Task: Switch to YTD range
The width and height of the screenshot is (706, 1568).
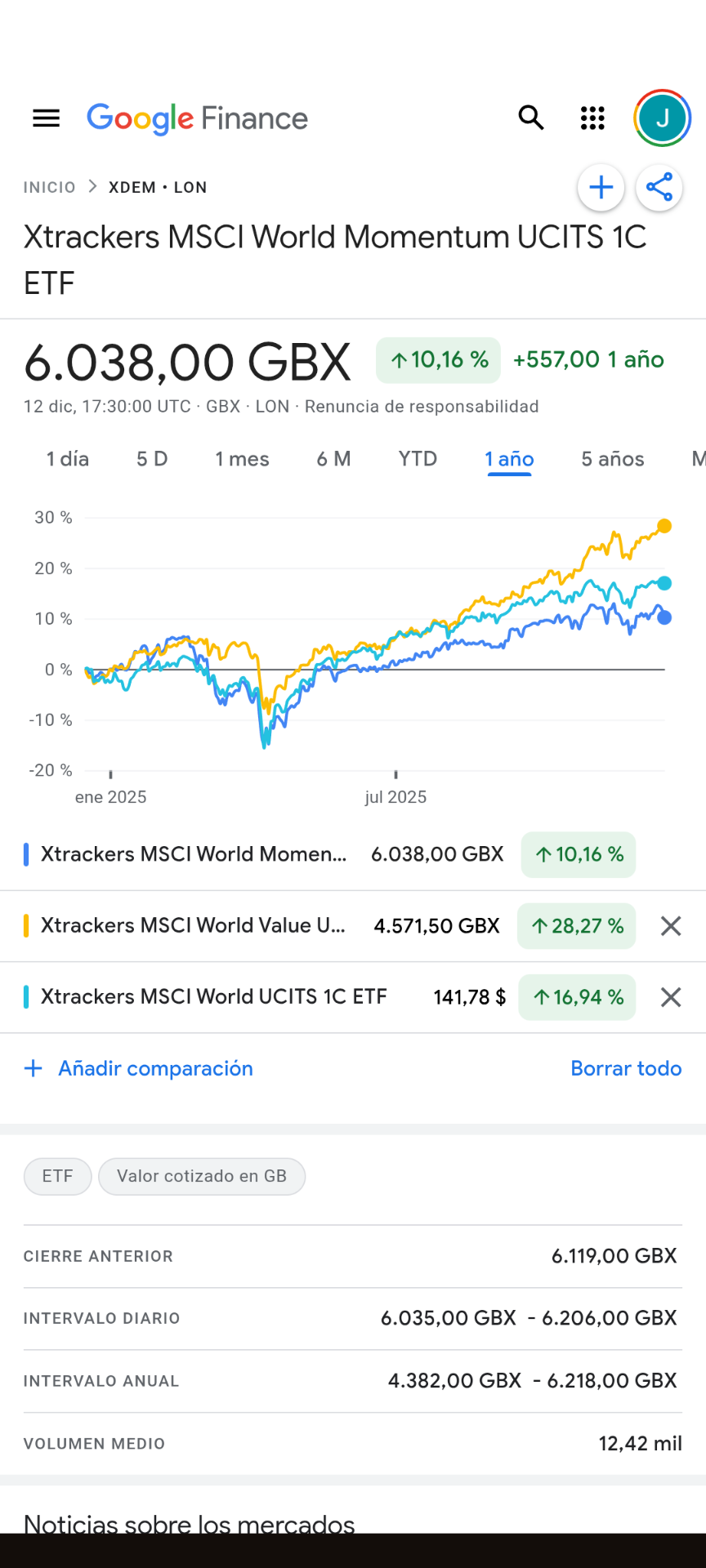Action: point(418,459)
